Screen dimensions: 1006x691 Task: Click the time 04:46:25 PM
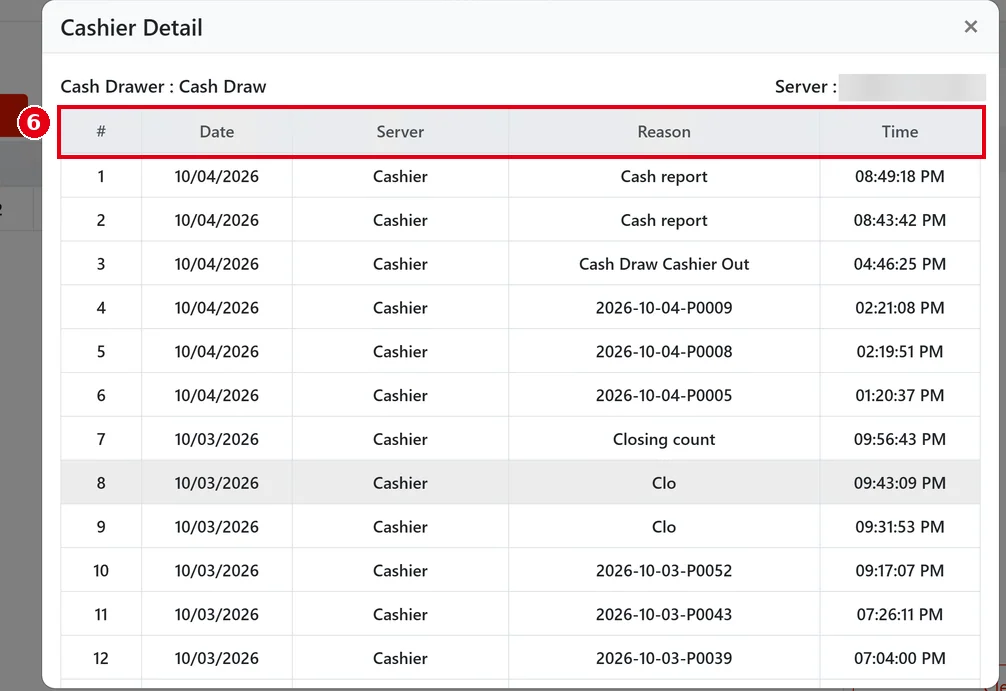pyautogui.click(x=899, y=264)
